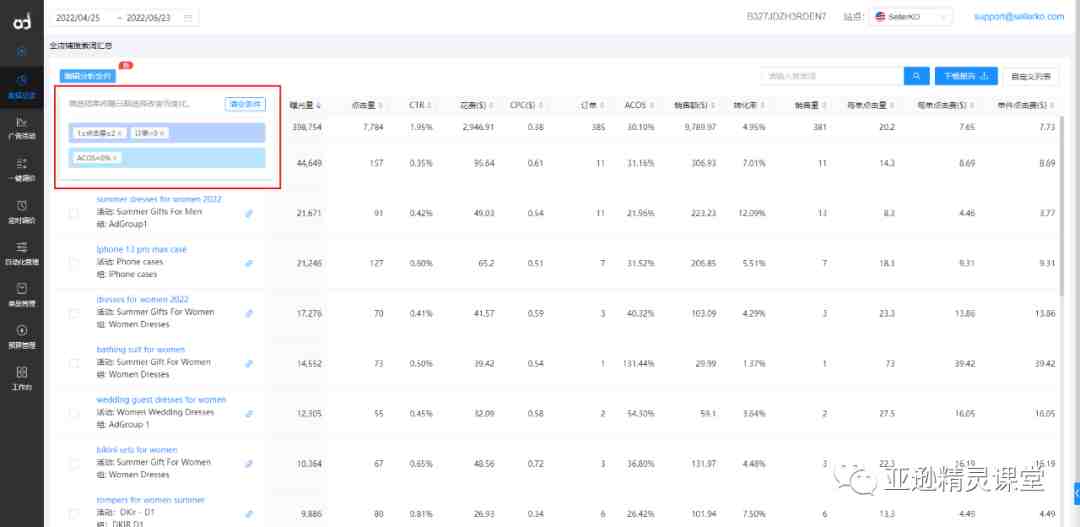This screenshot has width=1080, height=527.
Task: Click link icon for dresses for women 2022
Action: click(x=249, y=313)
